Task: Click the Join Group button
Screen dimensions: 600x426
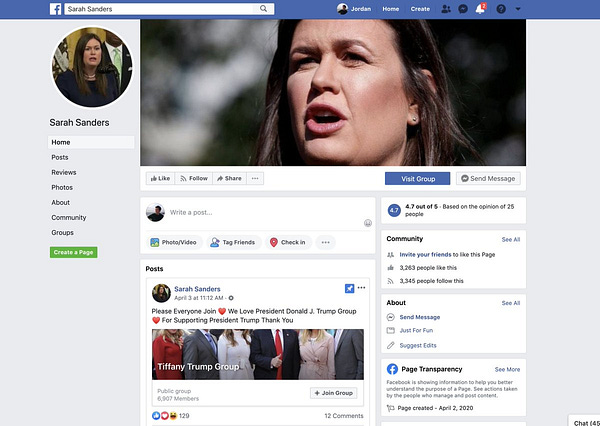Action: (333, 393)
